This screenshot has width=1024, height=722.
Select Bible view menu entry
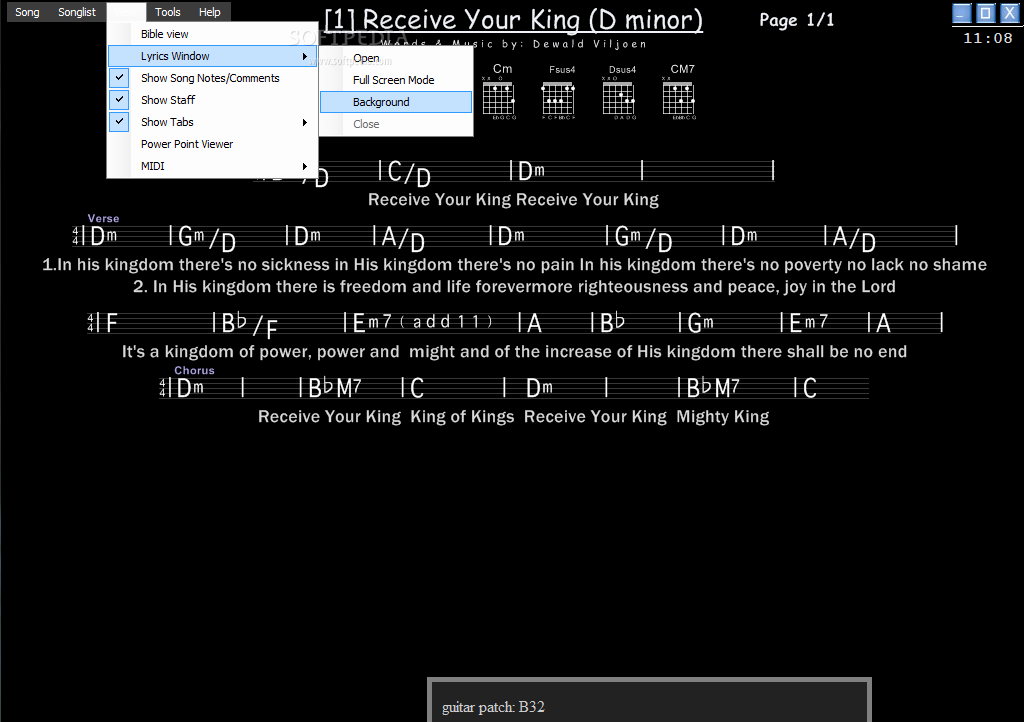[212, 34]
